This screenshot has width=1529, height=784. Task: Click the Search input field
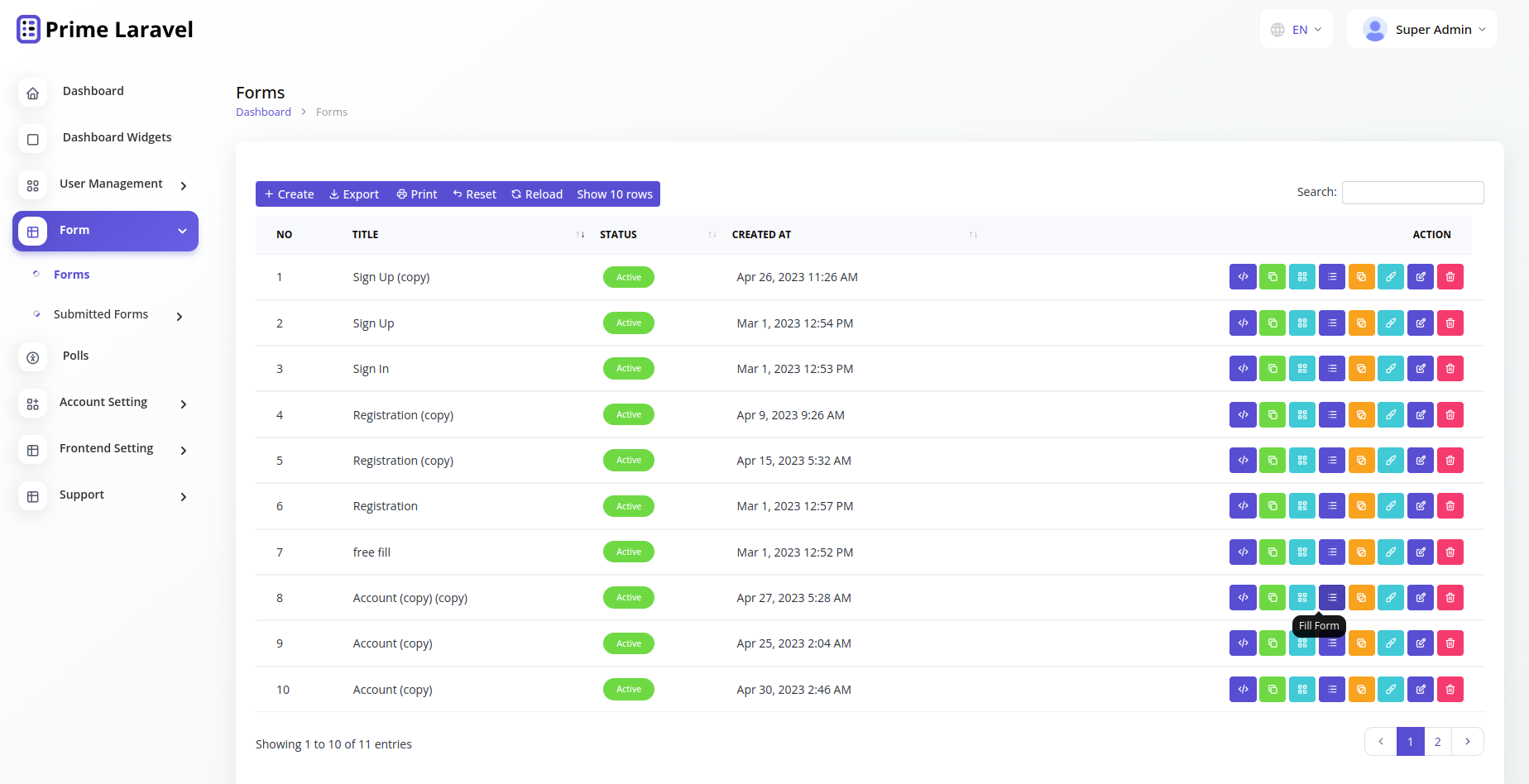[1412, 193]
